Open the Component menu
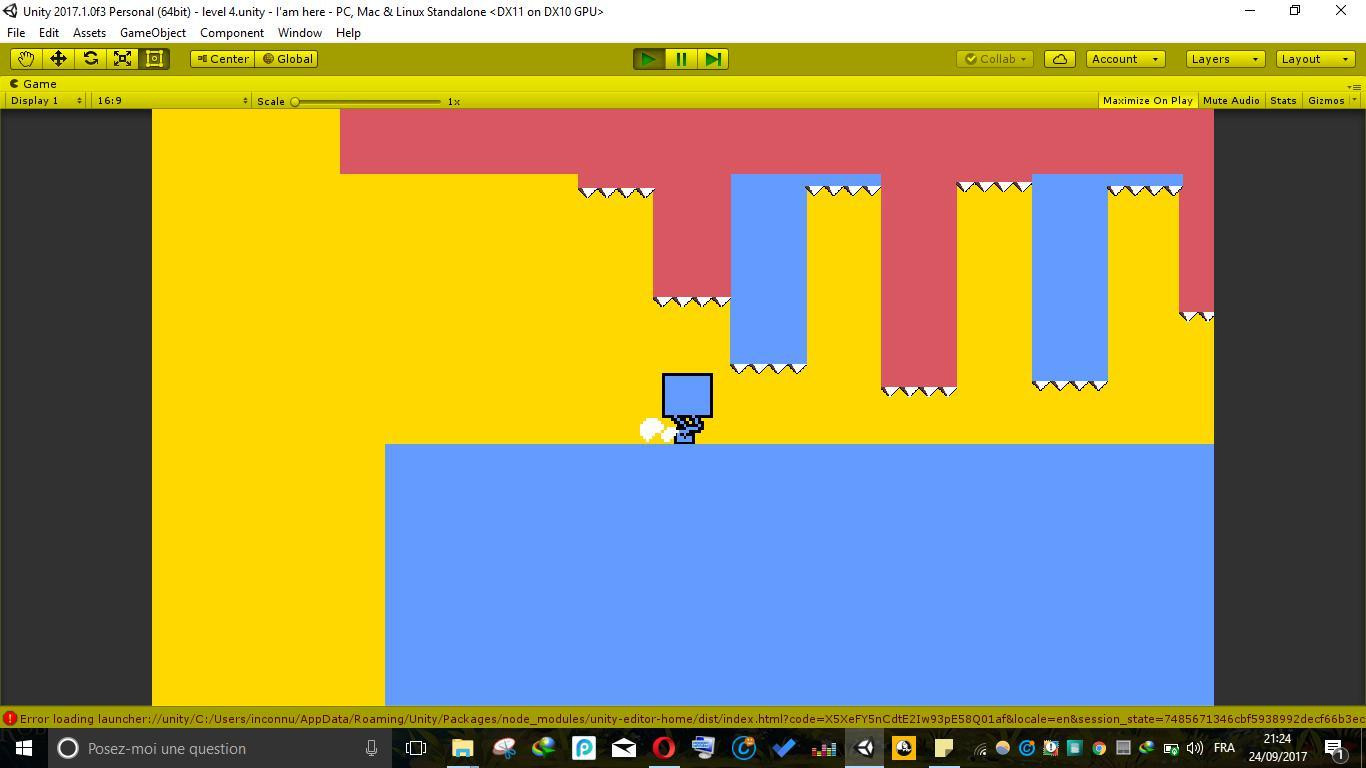The image size is (1366, 768). [231, 33]
